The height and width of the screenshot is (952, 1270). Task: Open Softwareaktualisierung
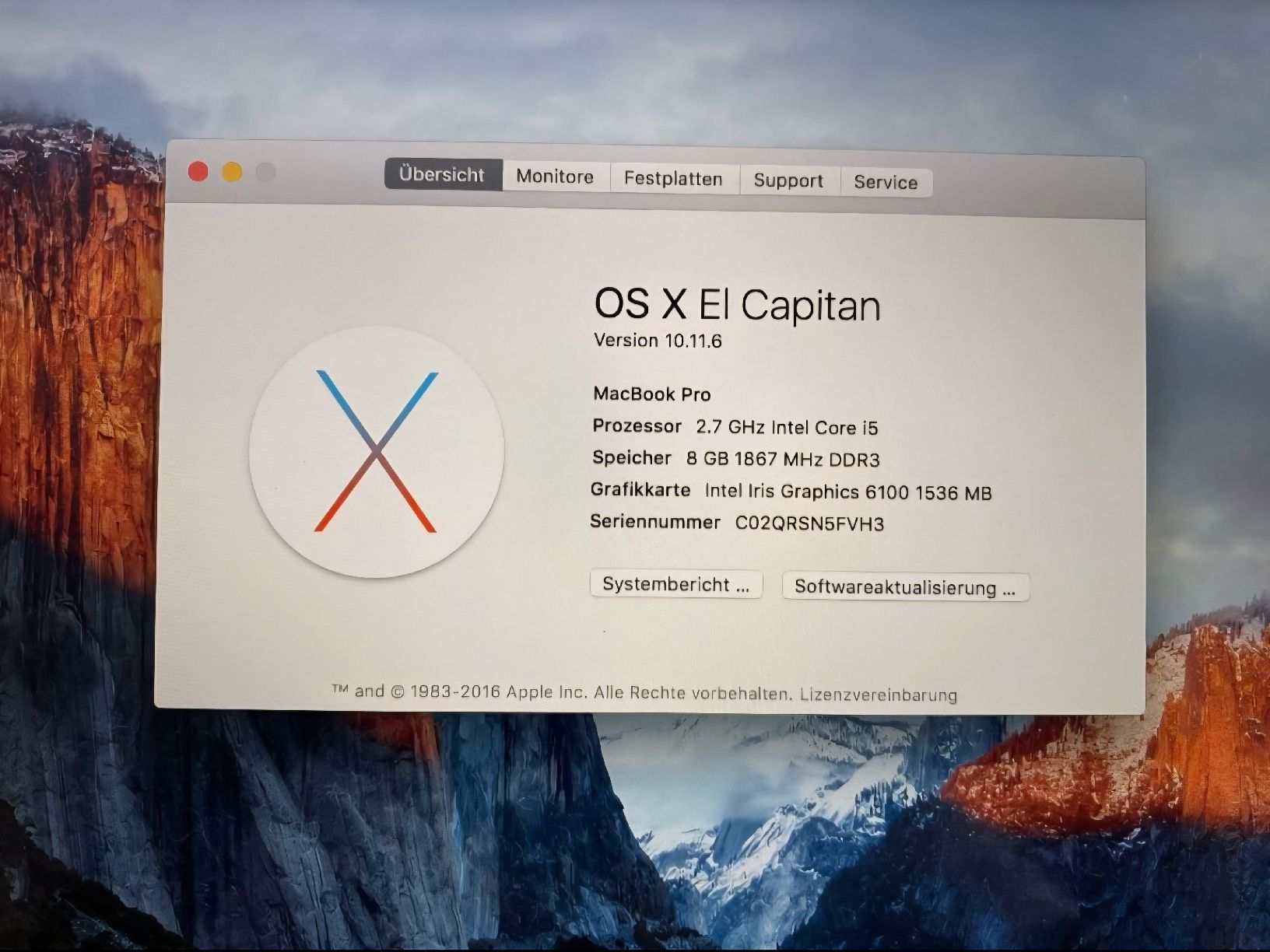pyautogui.click(x=906, y=587)
